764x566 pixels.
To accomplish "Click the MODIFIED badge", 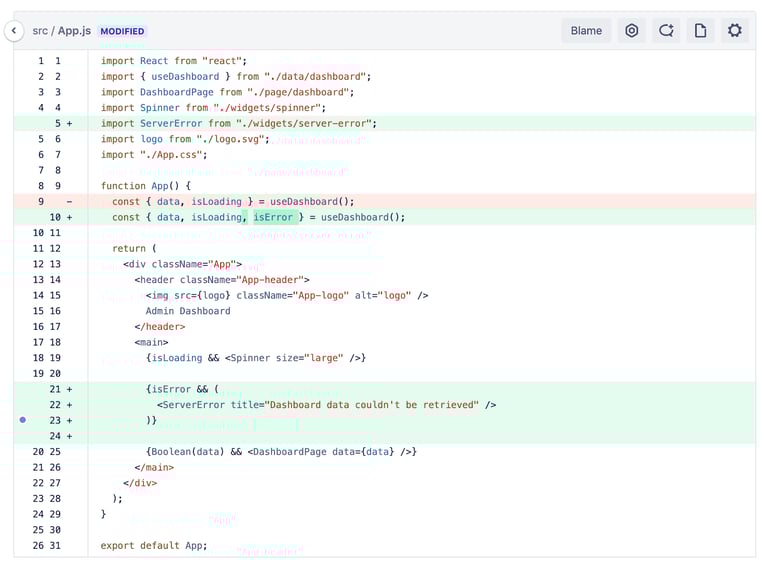I will pos(122,31).
